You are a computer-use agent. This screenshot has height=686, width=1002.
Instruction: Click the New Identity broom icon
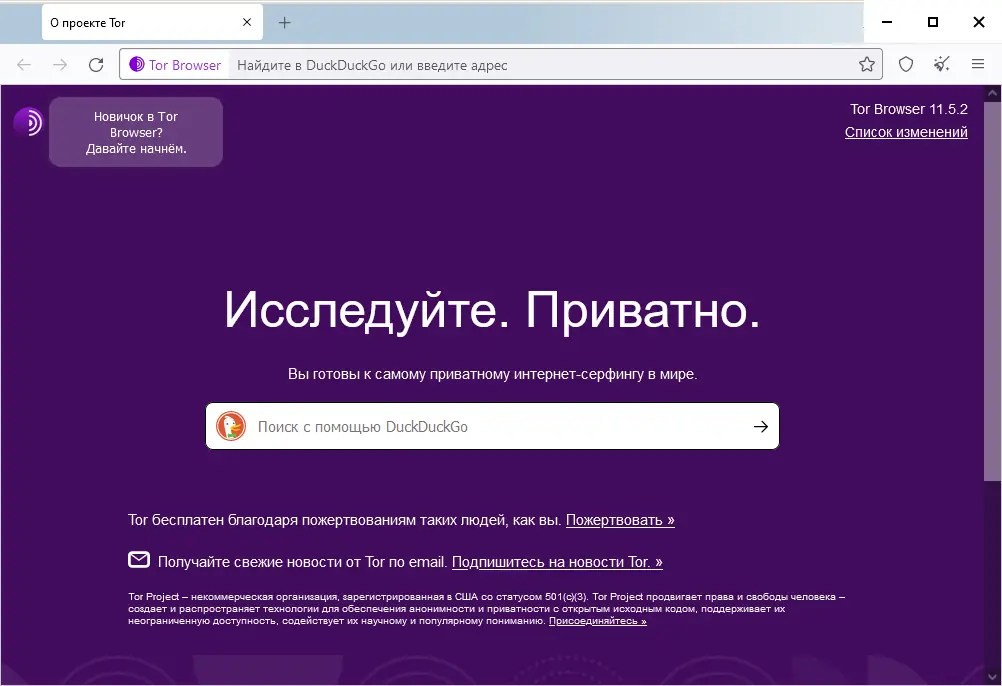pyautogui.click(x=941, y=64)
